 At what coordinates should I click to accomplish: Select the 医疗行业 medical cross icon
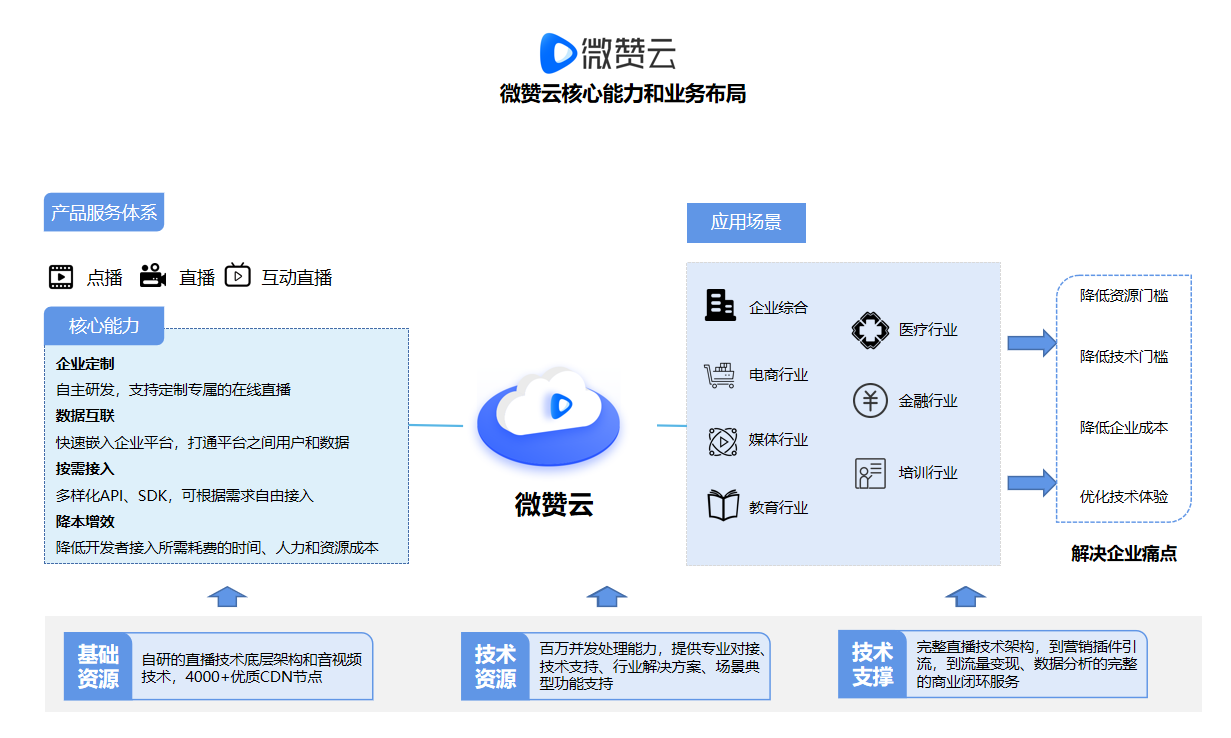[870, 330]
